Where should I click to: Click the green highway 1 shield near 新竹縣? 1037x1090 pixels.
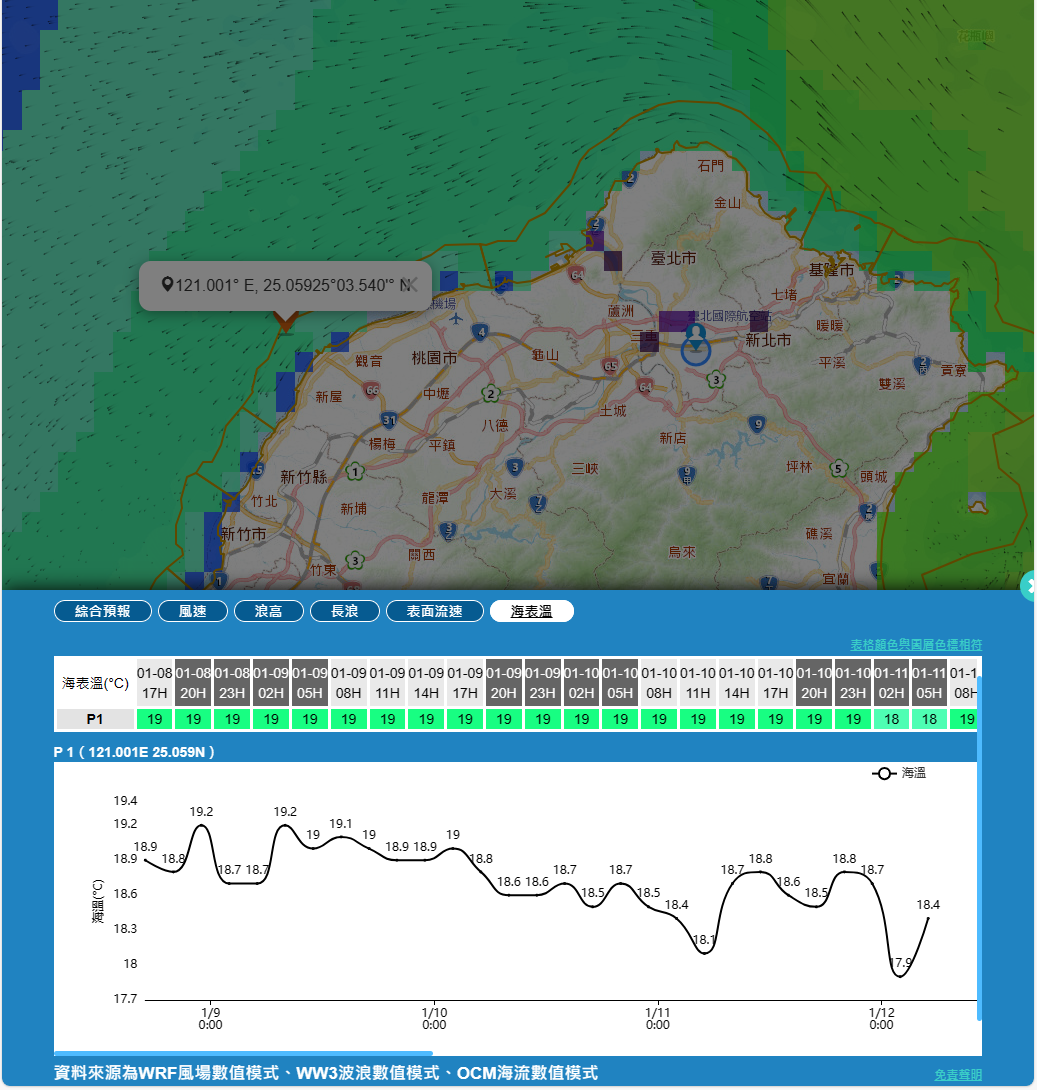[355, 470]
